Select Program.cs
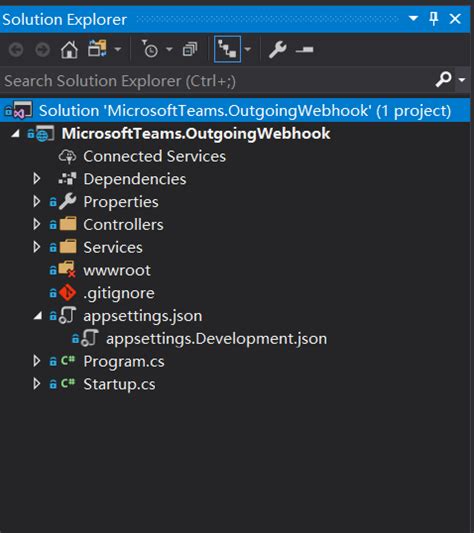 click(x=124, y=361)
